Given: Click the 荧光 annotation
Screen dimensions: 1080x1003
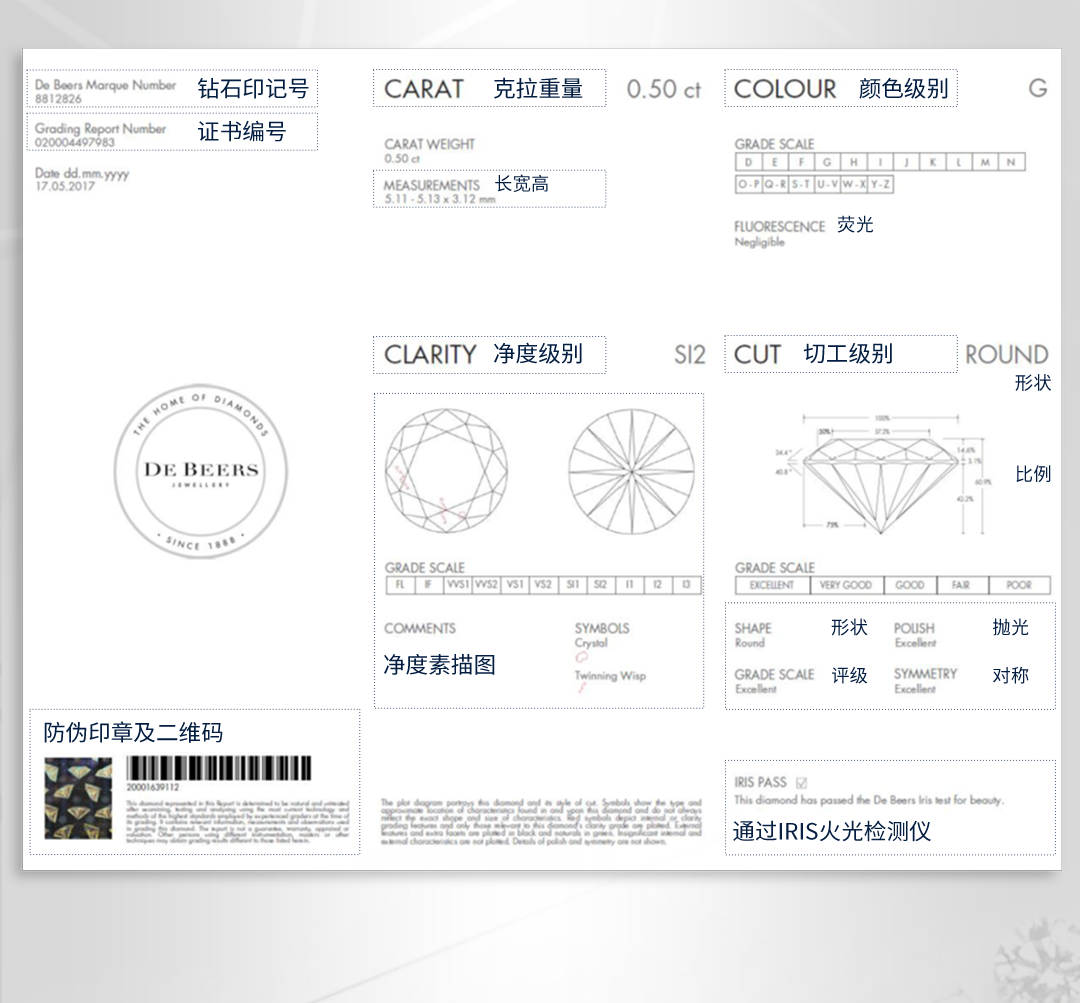Looking at the screenshot, I should [x=855, y=225].
